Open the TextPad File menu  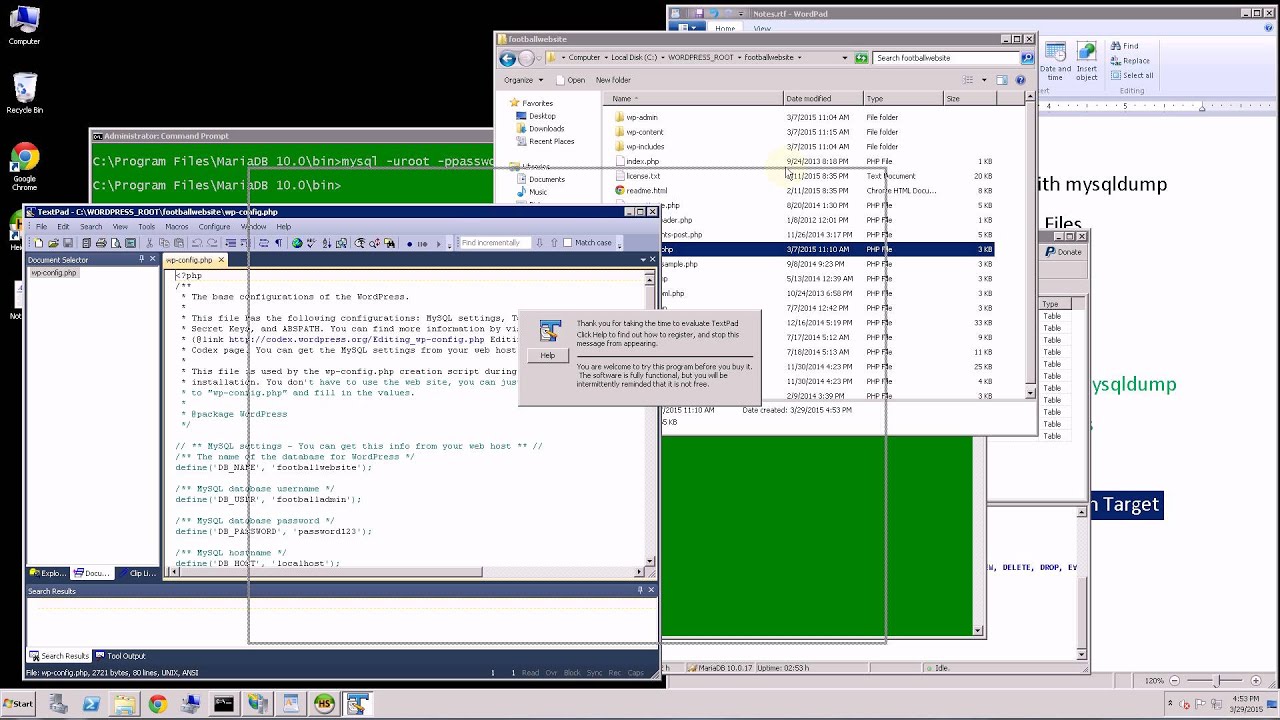41,227
